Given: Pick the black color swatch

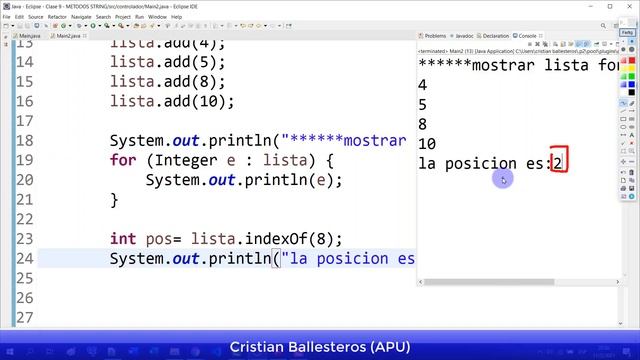Looking at the screenshot, I should pos(632,92).
